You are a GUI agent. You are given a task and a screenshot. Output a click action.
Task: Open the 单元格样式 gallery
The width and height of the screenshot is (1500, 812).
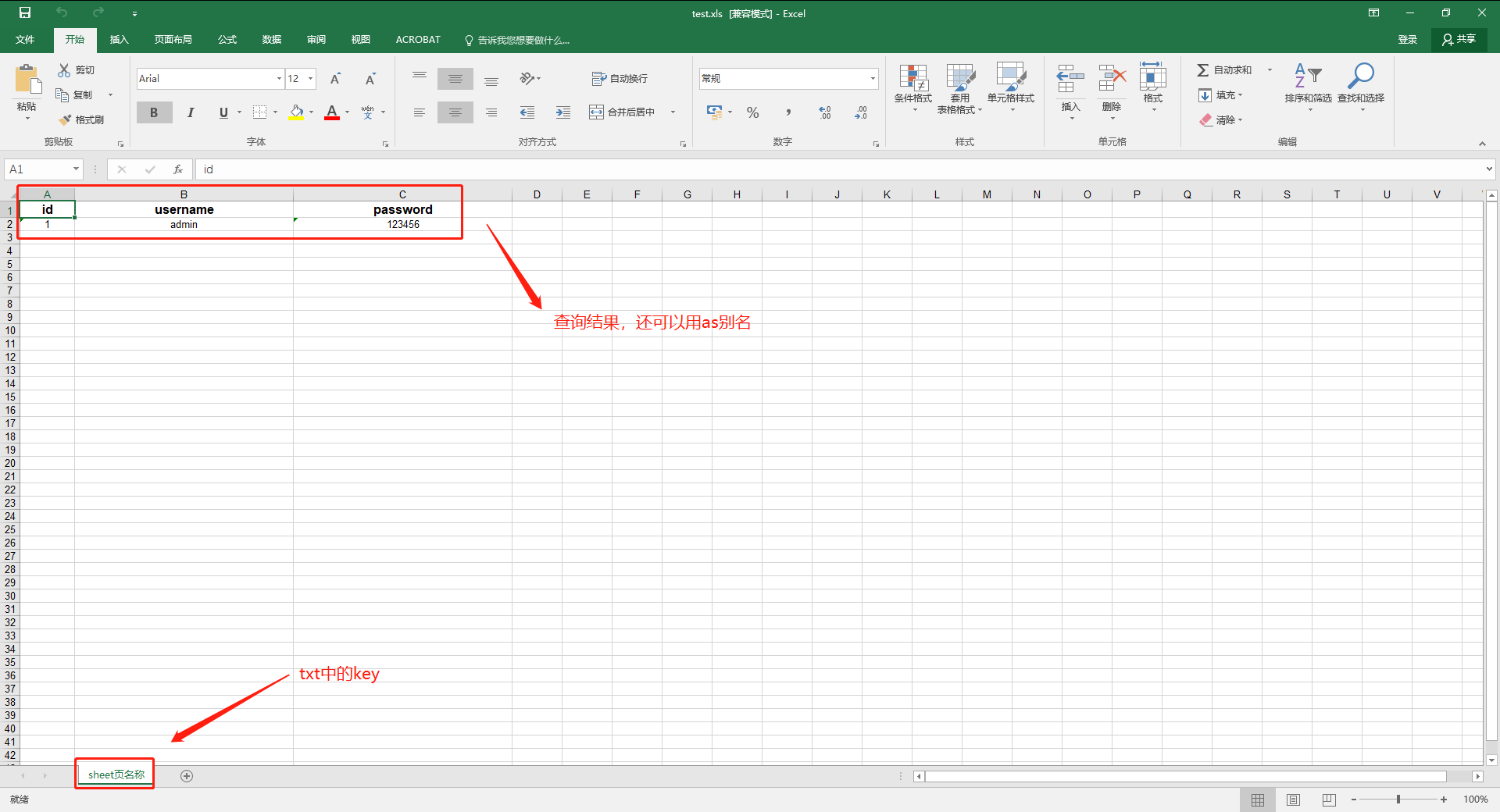1011,87
